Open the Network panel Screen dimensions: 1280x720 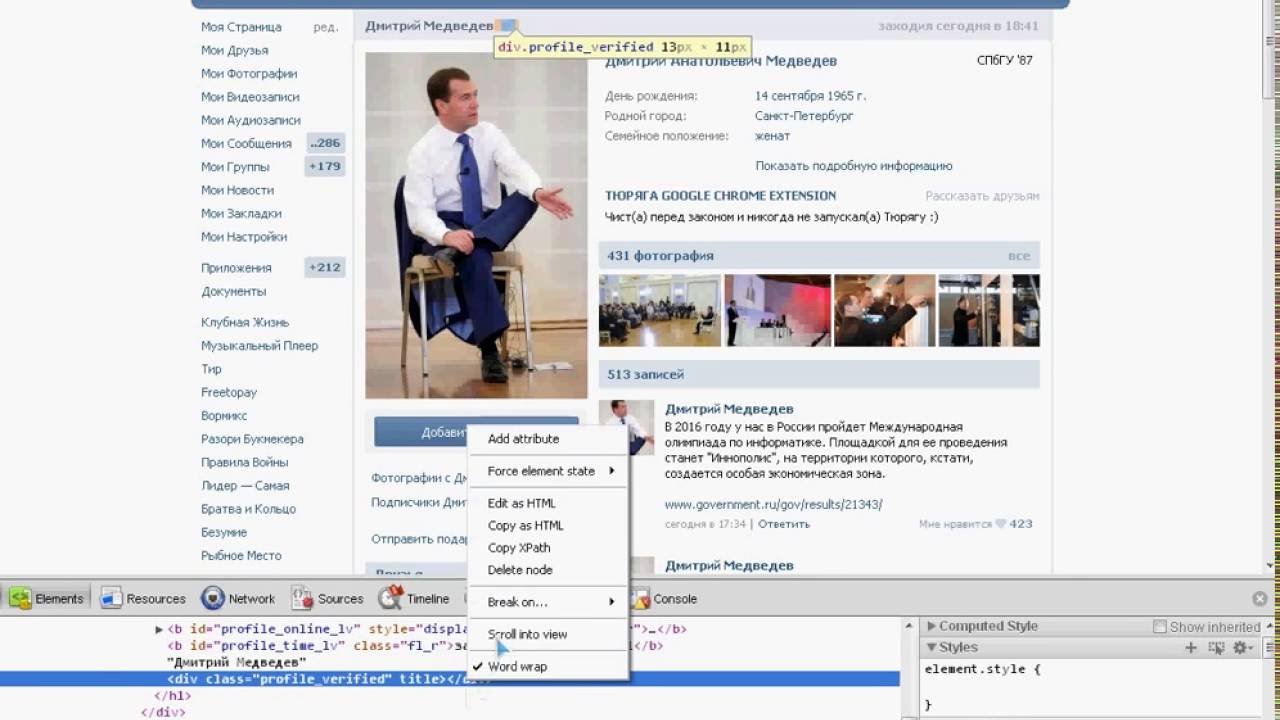238,599
